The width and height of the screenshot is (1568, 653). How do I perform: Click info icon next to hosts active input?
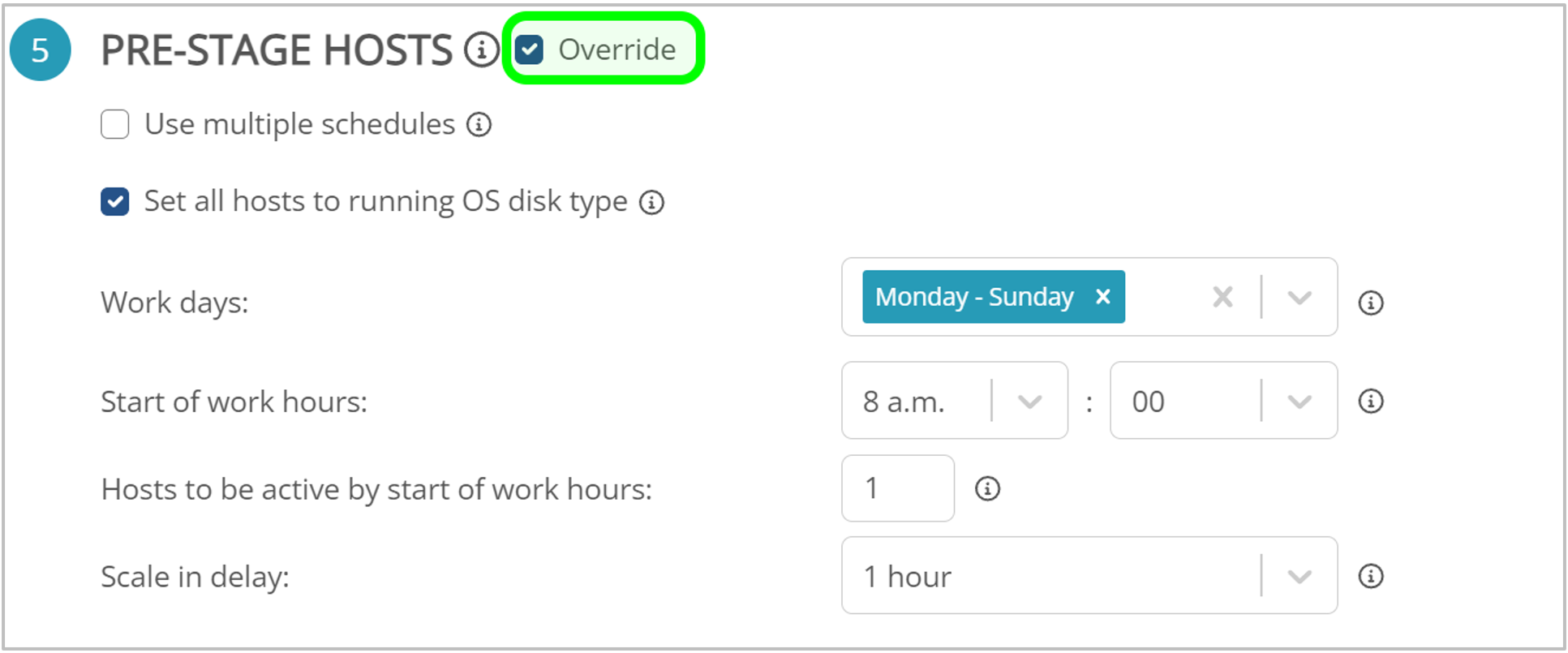pos(986,488)
